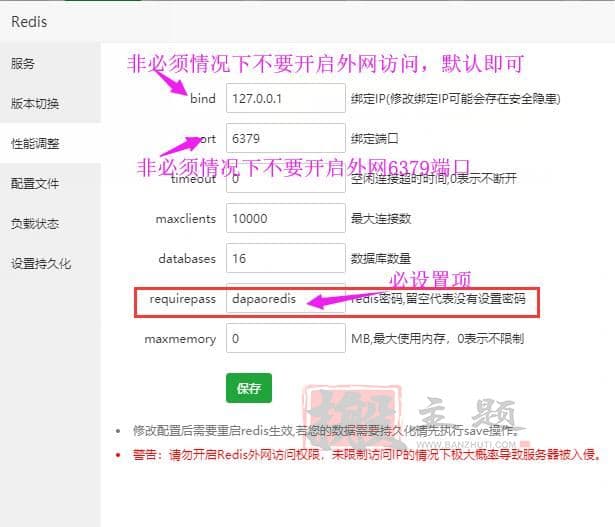Click the maxmemory MB description text
The width and height of the screenshot is (615, 527).
pyautogui.click(x=437, y=338)
